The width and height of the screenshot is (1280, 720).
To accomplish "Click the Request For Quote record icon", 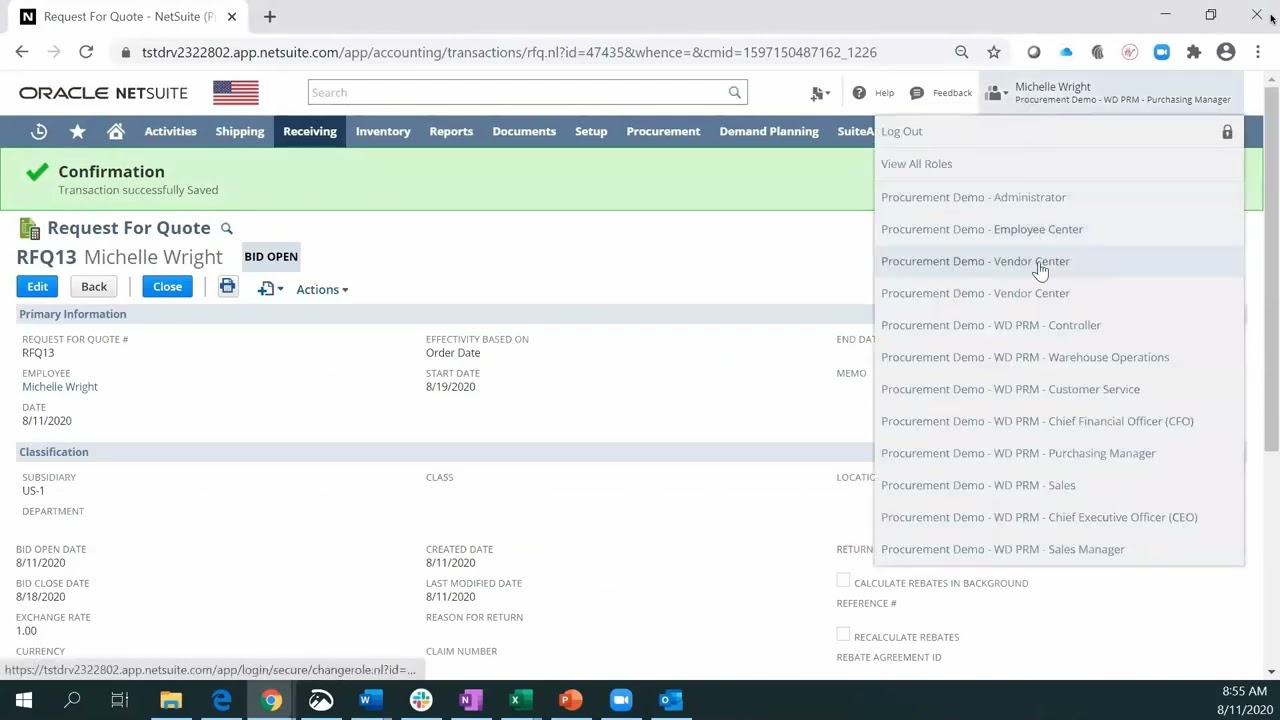I will pos(29,229).
